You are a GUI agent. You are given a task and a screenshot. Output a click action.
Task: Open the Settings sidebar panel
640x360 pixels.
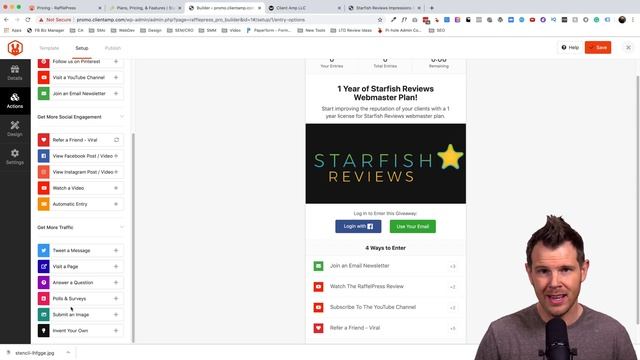pos(15,157)
